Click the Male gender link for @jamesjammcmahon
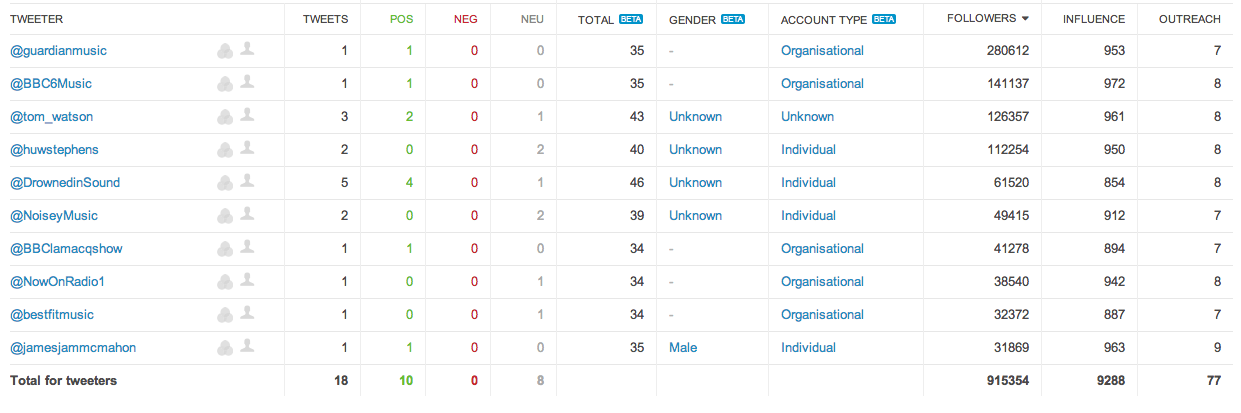The height and width of the screenshot is (413, 1241). (x=683, y=347)
